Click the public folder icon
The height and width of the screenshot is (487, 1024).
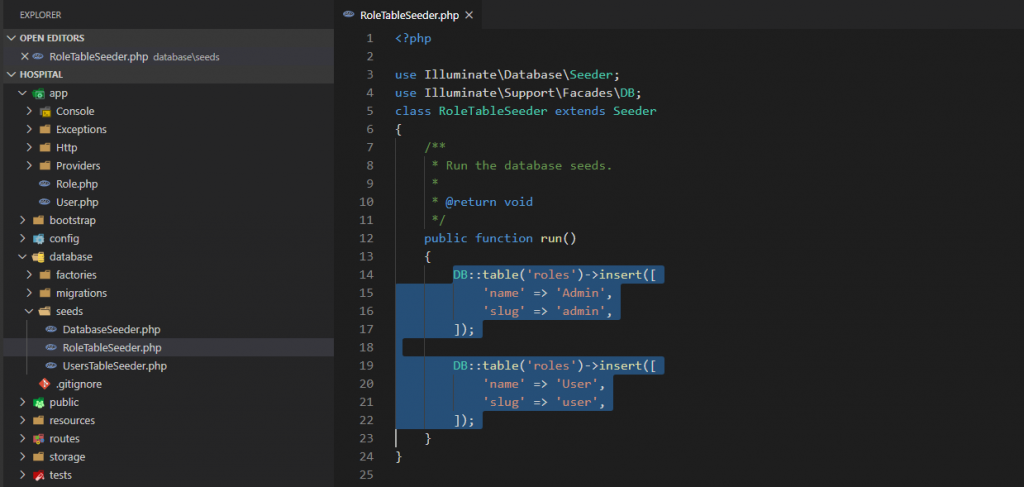[x=39, y=403]
